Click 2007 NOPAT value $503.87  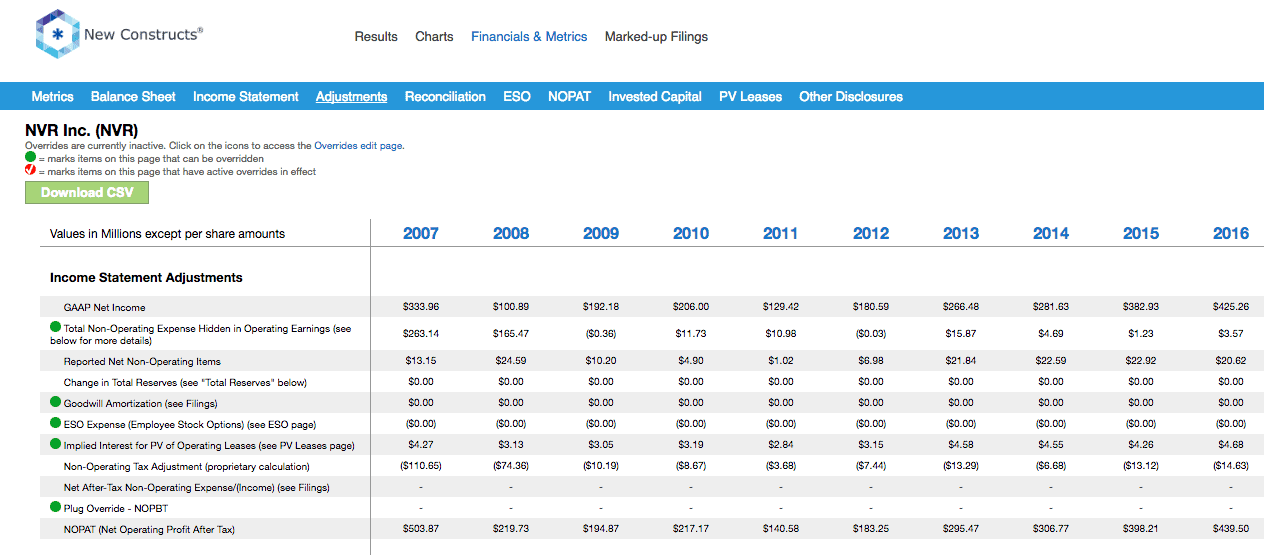[x=421, y=529]
